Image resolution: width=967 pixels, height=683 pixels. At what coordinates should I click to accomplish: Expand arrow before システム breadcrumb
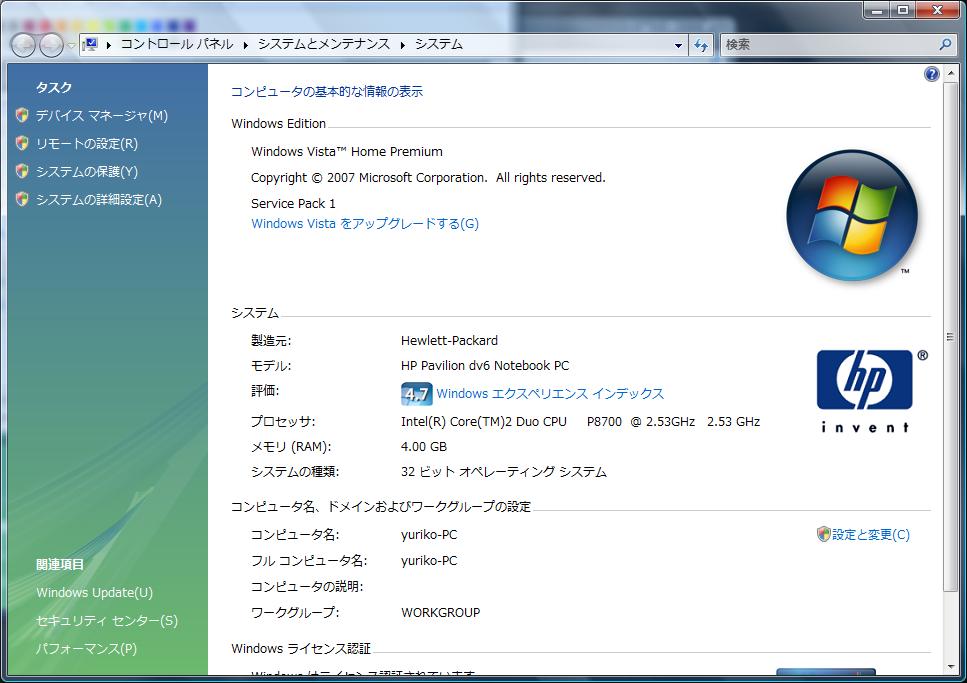pos(403,45)
